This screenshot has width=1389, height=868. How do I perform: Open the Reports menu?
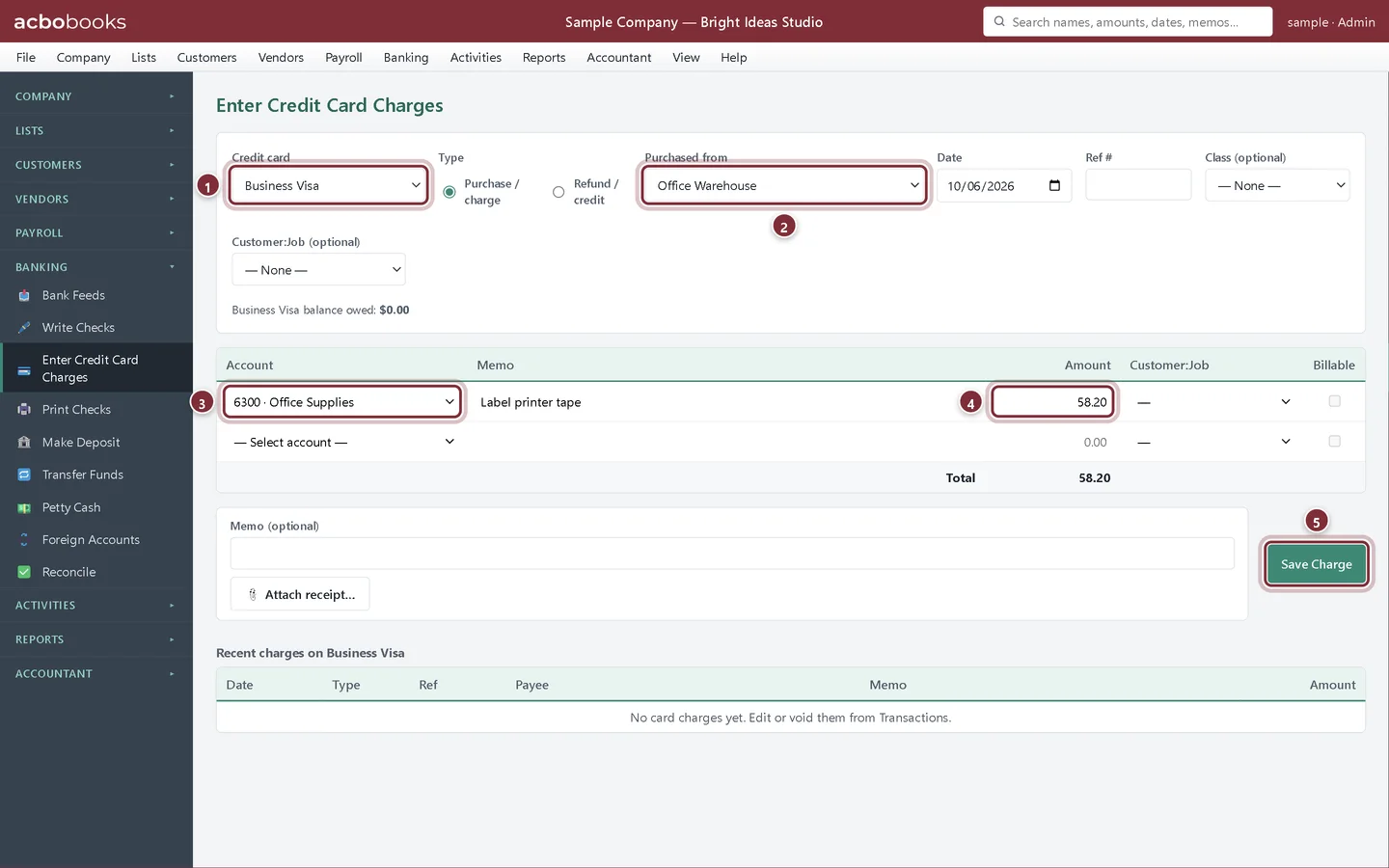coord(544,58)
